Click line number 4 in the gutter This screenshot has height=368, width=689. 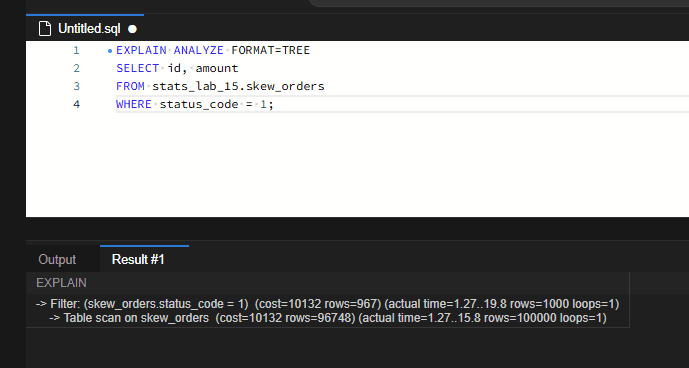click(x=76, y=104)
